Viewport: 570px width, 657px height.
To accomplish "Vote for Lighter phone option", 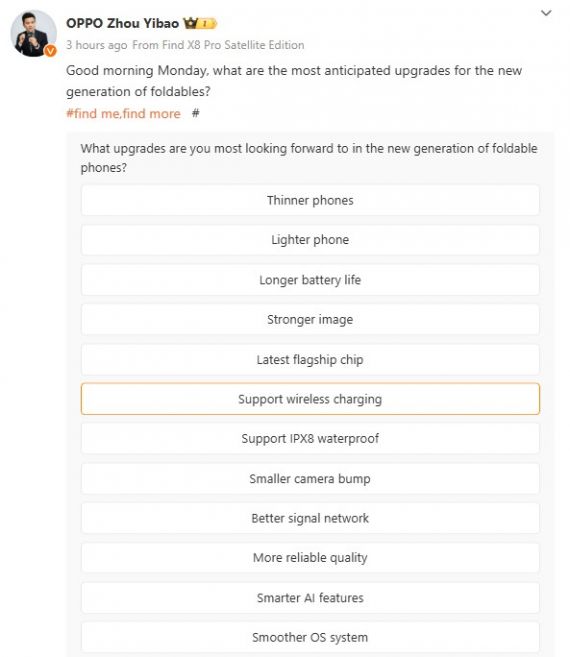I will pyautogui.click(x=310, y=240).
